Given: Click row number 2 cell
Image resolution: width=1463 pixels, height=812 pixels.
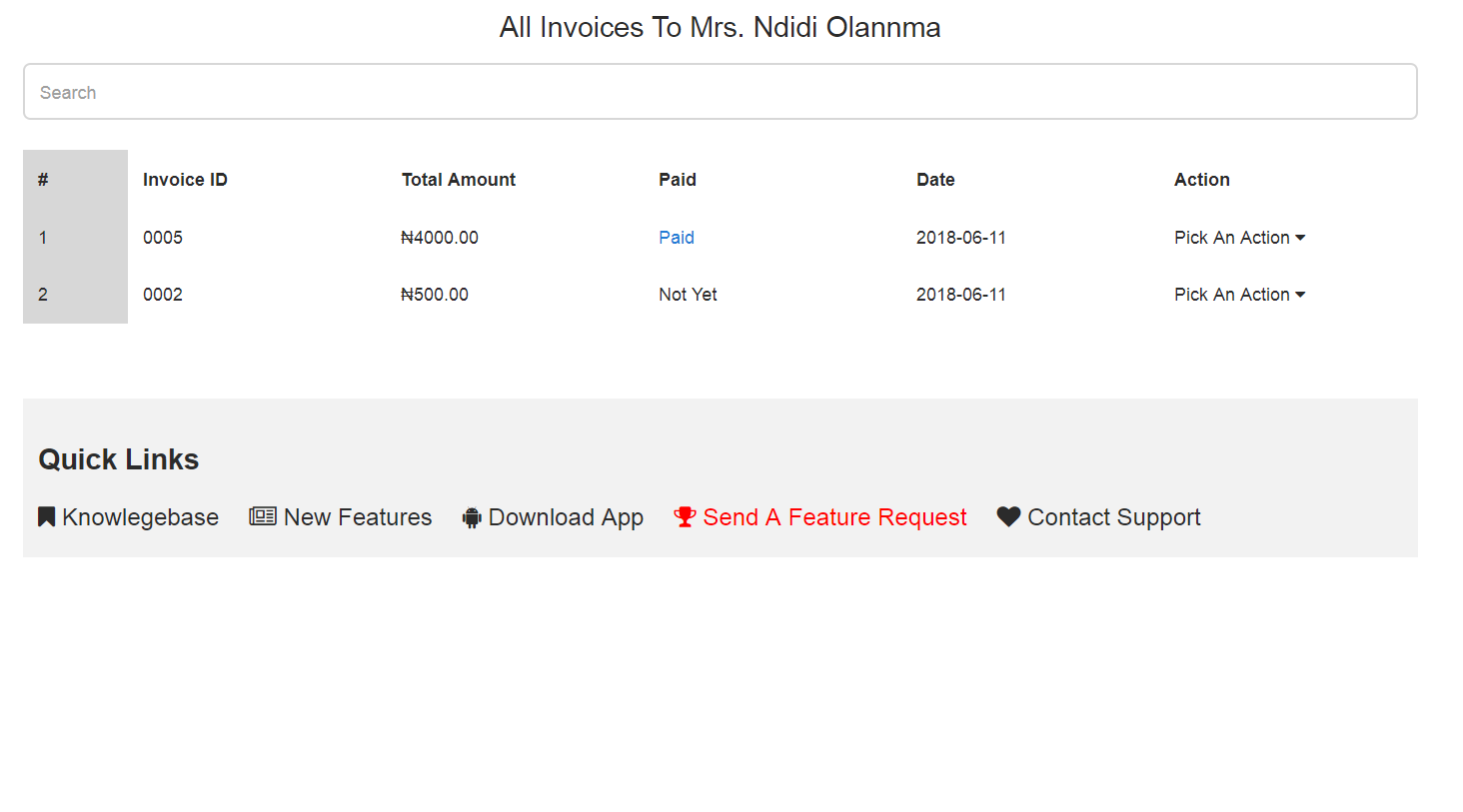Looking at the screenshot, I should pyautogui.click(x=43, y=295).
